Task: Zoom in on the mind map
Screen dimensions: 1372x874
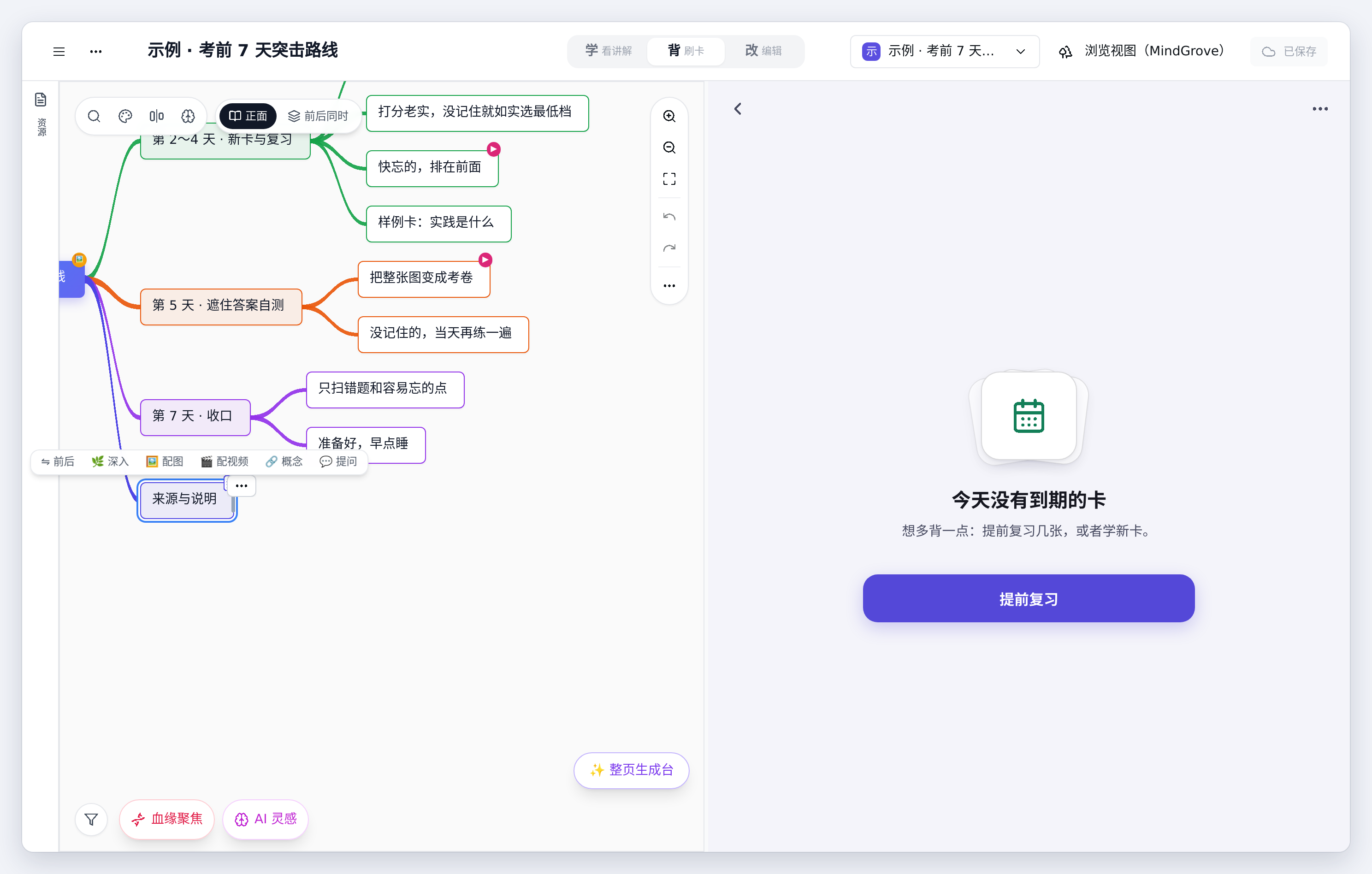Action: pyautogui.click(x=669, y=116)
